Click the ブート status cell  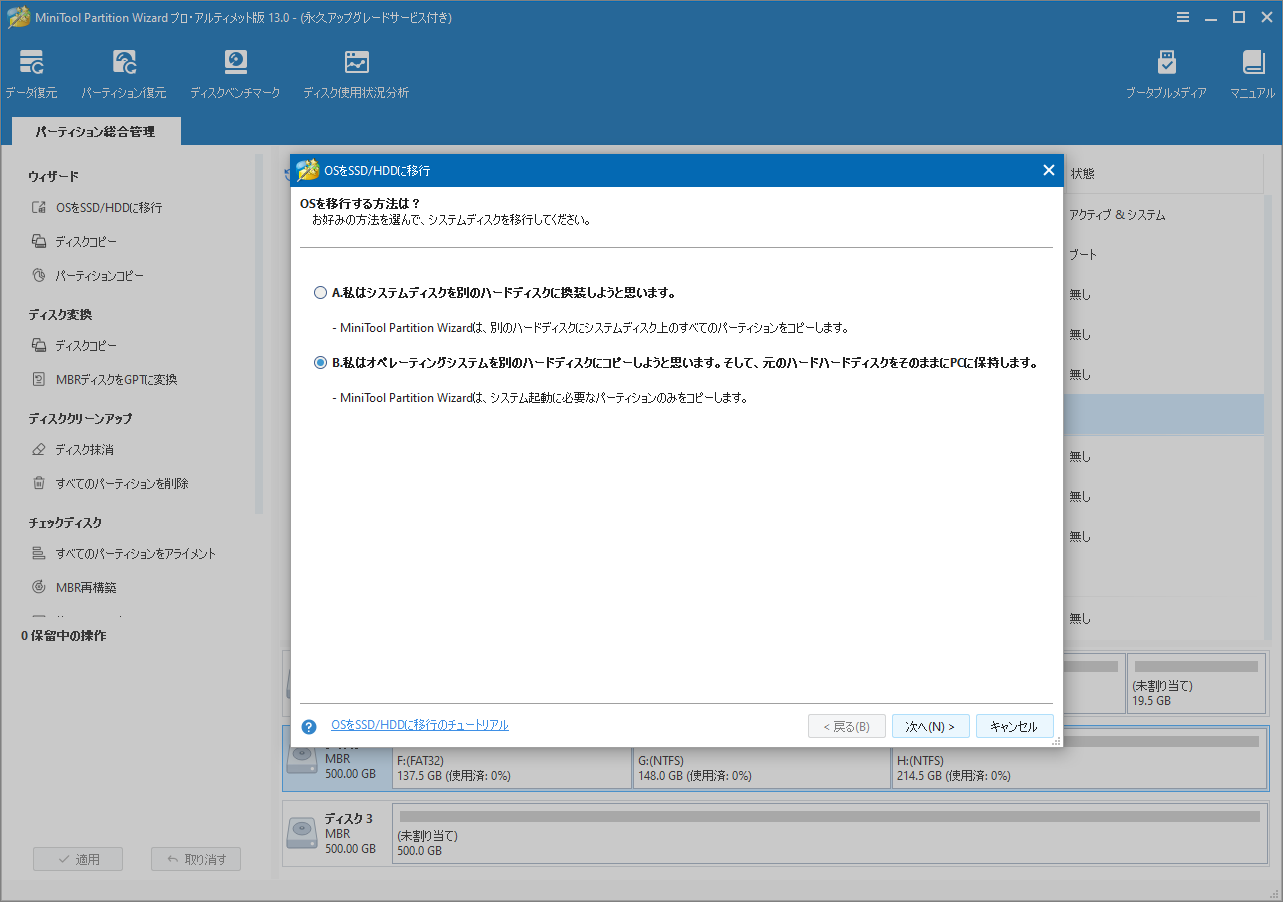[x=1083, y=255]
